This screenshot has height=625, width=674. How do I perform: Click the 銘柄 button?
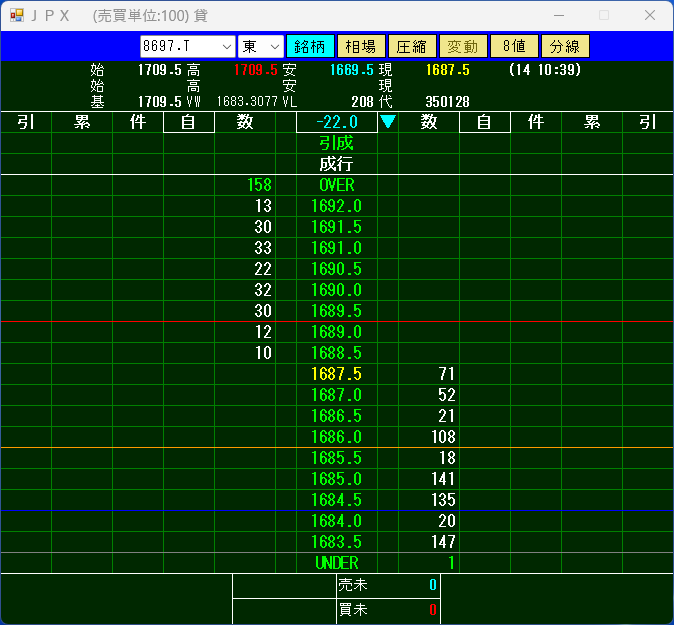[x=310, y=47]
